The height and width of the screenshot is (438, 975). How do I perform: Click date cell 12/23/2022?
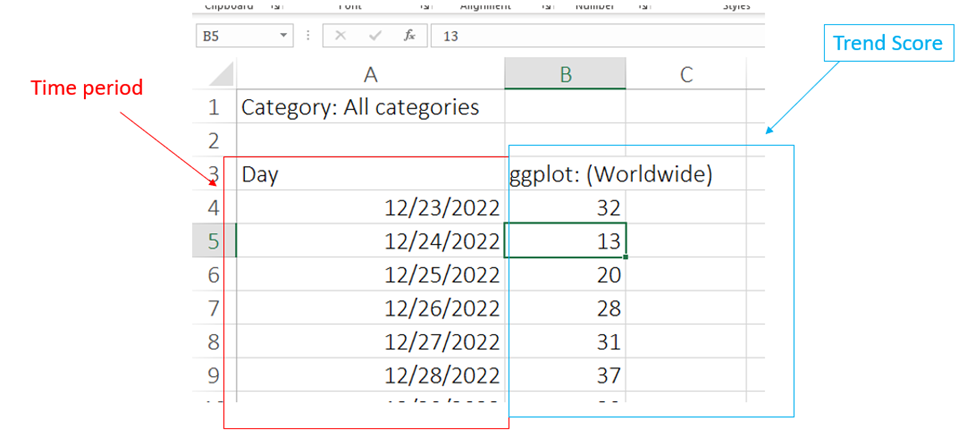(x=371, y=207)
